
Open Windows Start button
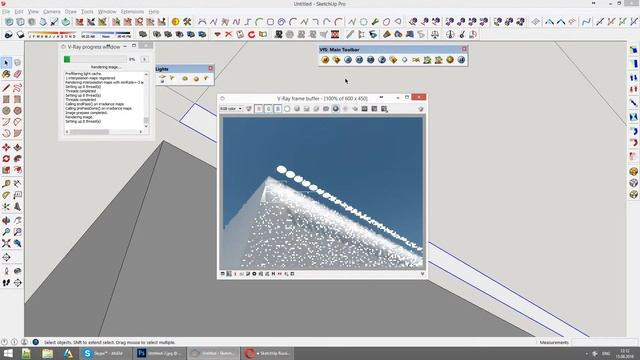(x=8, y=353)
